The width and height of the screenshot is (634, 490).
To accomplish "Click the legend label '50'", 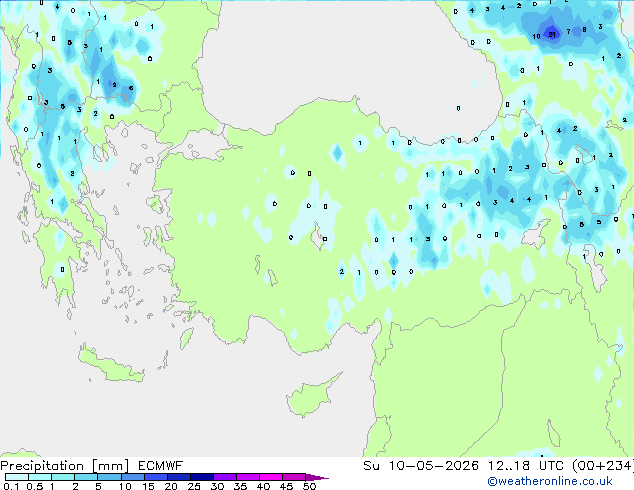I will pos(309,486).
